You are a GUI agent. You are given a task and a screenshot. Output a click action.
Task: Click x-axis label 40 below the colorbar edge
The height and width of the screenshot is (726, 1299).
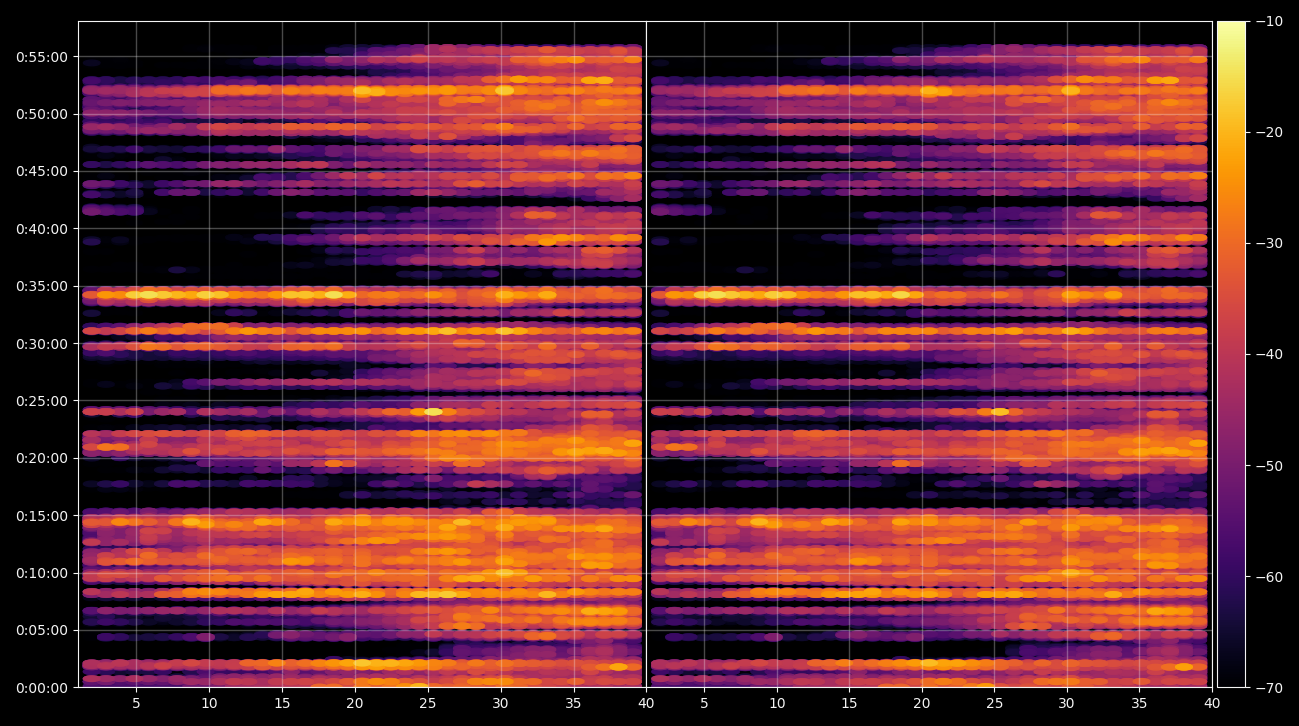coord(1212,704)
